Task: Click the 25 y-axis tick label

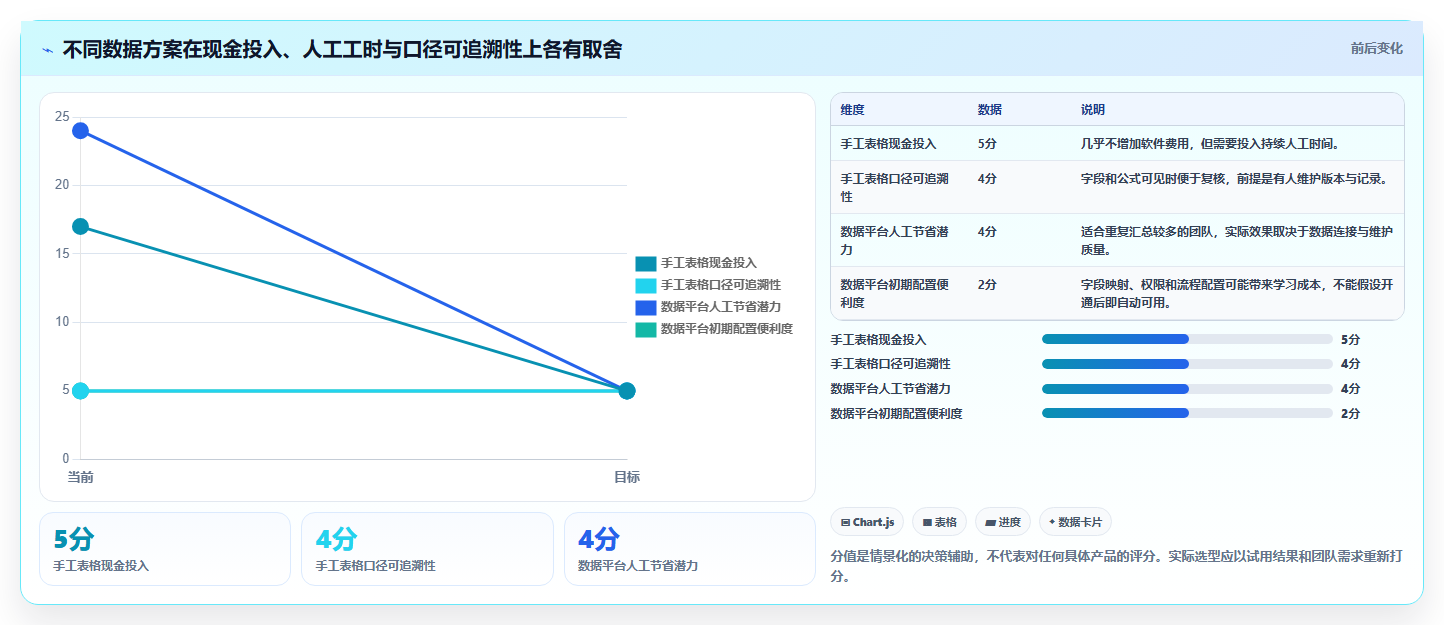Action: (x=62, y=117)
